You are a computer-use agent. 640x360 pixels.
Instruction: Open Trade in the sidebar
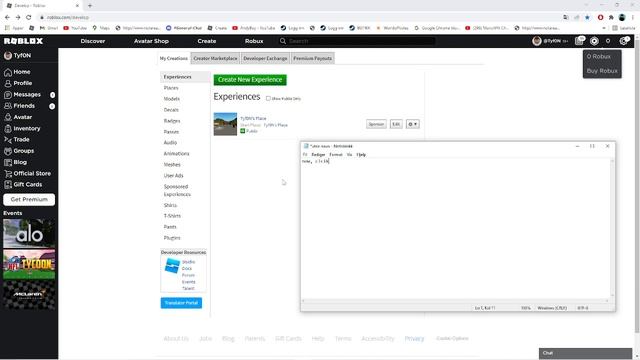click(x=17, y=139)
